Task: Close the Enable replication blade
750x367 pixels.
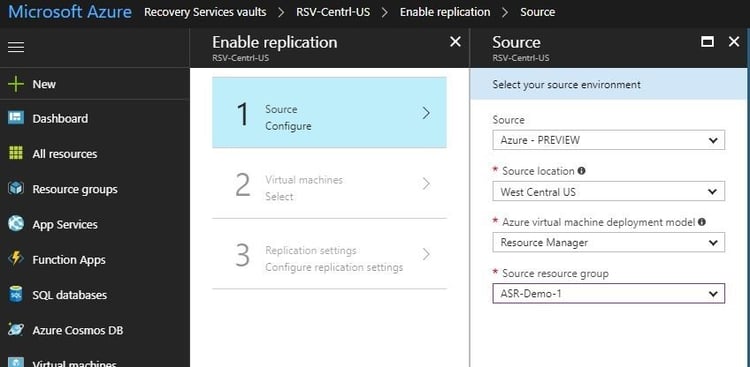Action: click(x=455, y=42)
